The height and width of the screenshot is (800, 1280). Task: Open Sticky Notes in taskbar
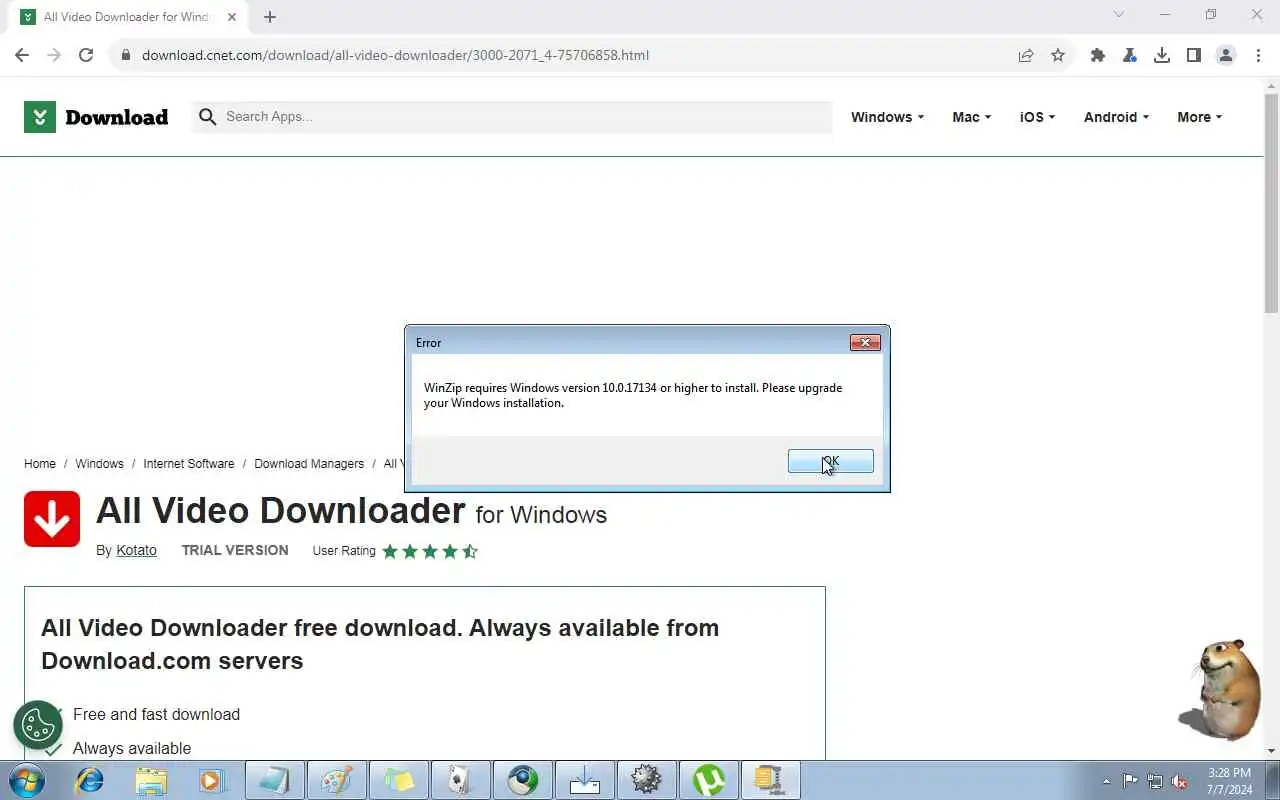point(398,780)
